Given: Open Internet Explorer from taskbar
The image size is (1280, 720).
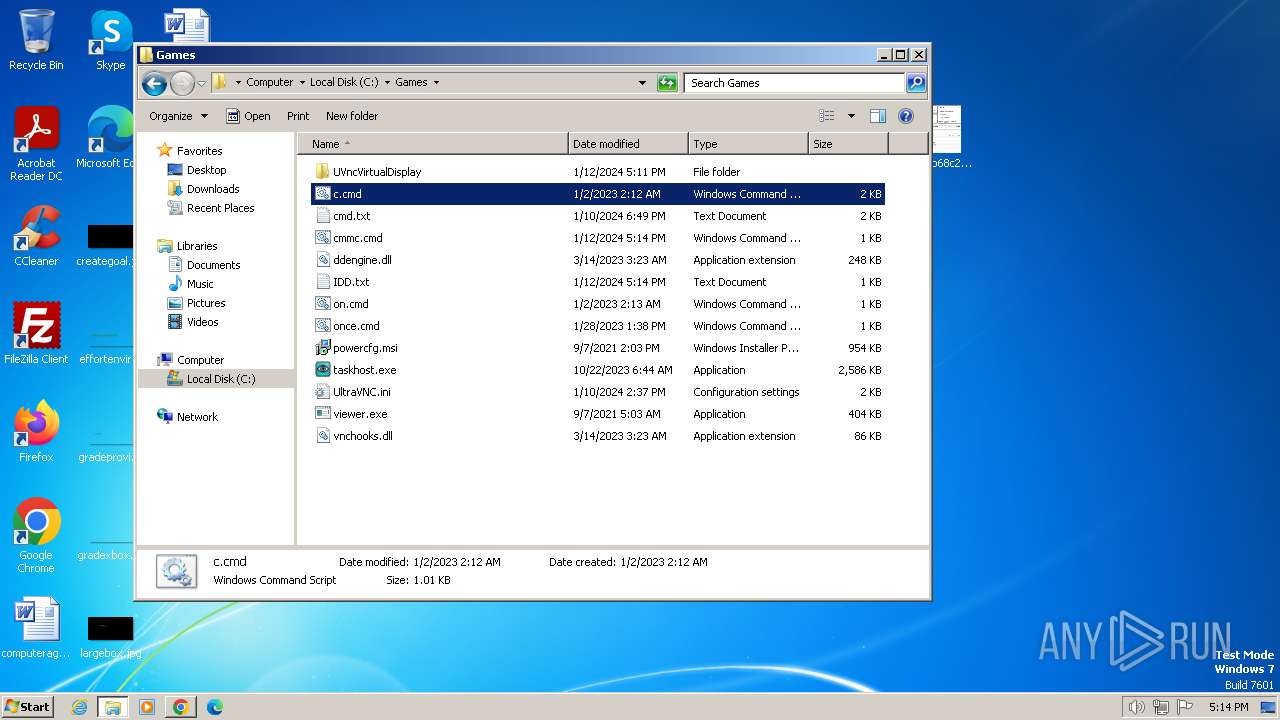Looking at the screenshot, I should [79, 707].
